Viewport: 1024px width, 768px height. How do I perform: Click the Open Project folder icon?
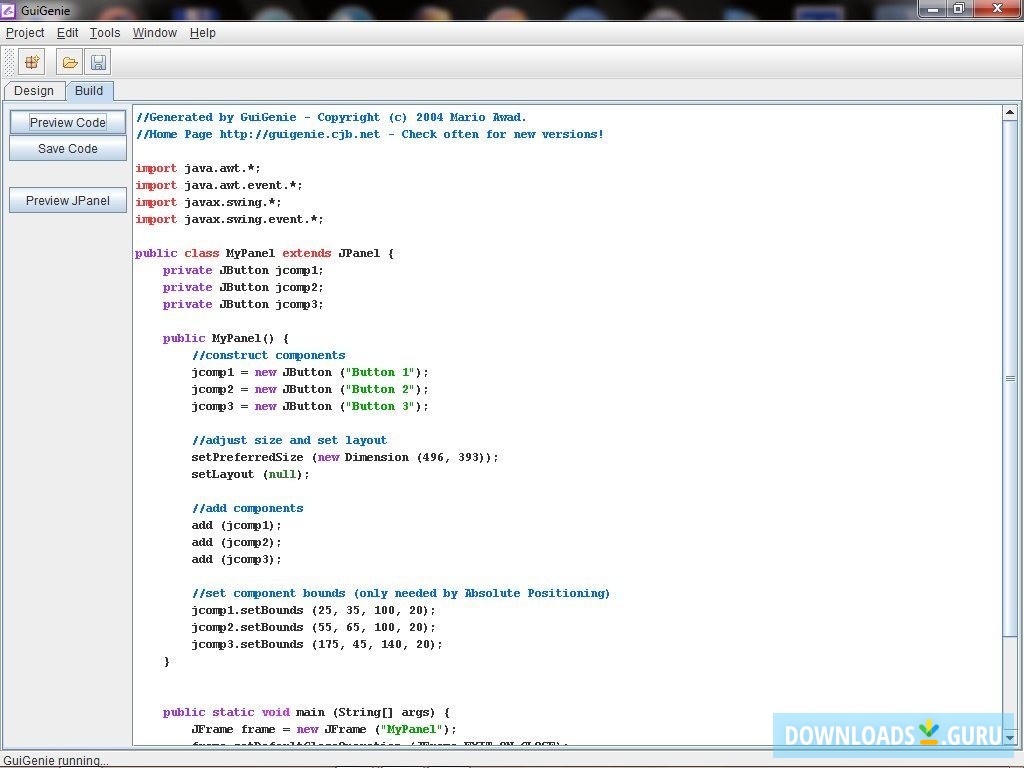click(69, 63)
